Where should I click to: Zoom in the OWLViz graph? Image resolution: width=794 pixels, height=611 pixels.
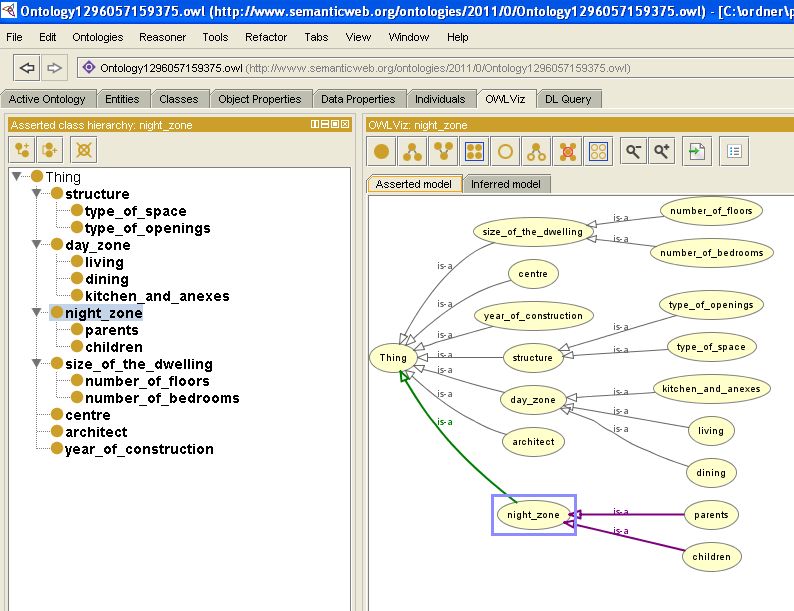(x=662, y=152)
